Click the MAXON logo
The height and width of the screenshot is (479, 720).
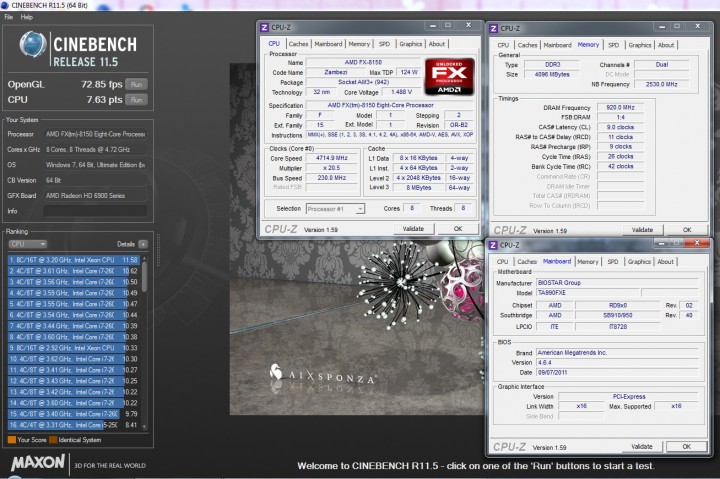click(38, 462)
